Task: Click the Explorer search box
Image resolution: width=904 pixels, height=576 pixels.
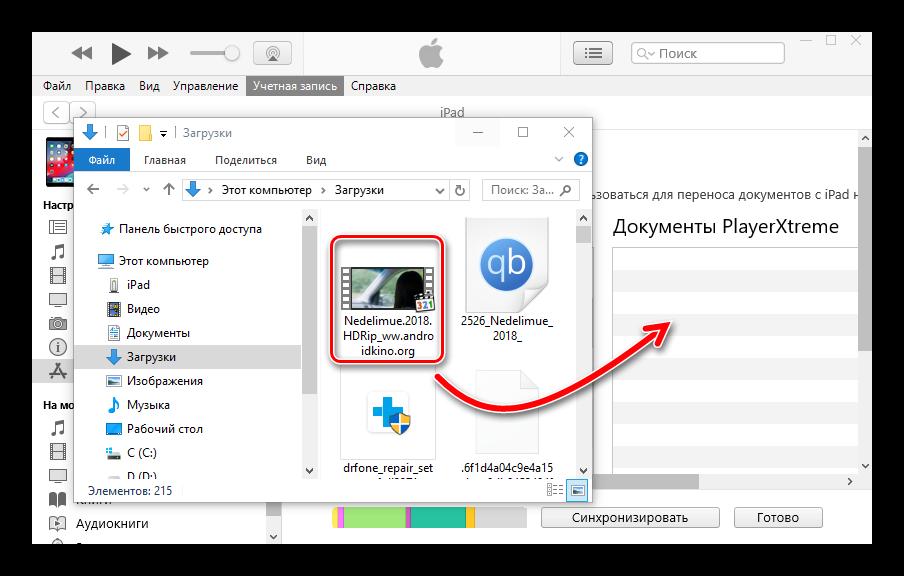Action: pos(530,190)
